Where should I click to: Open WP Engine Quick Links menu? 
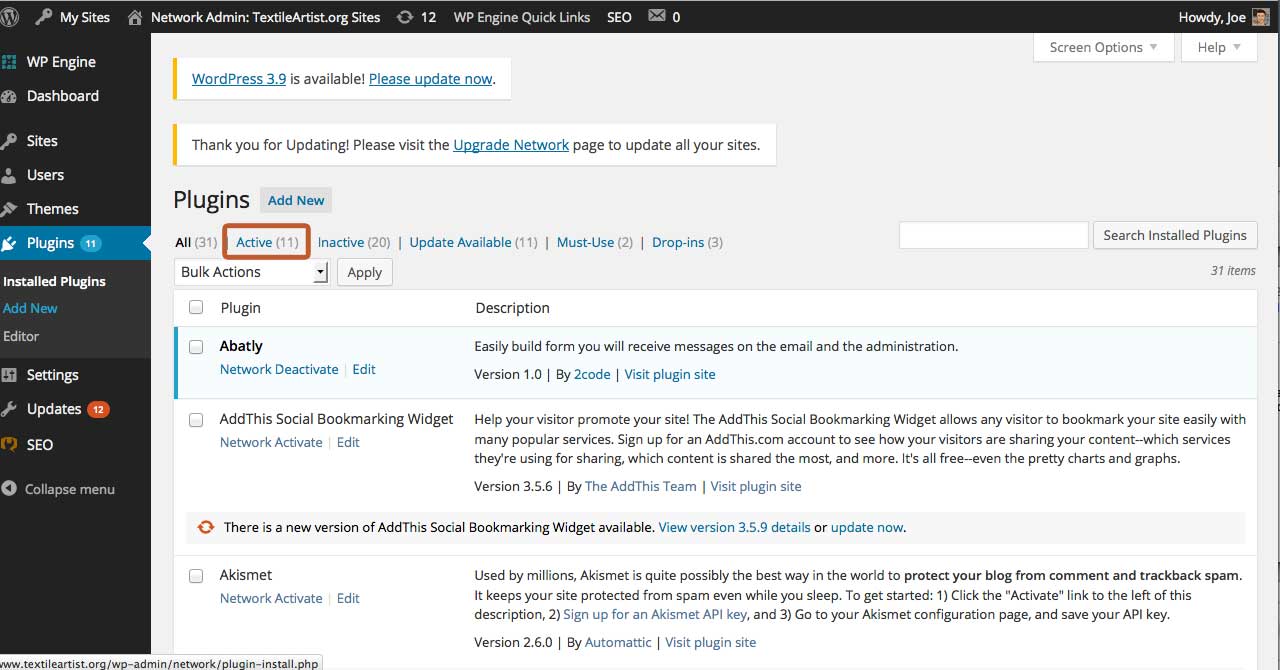[522, 17]
